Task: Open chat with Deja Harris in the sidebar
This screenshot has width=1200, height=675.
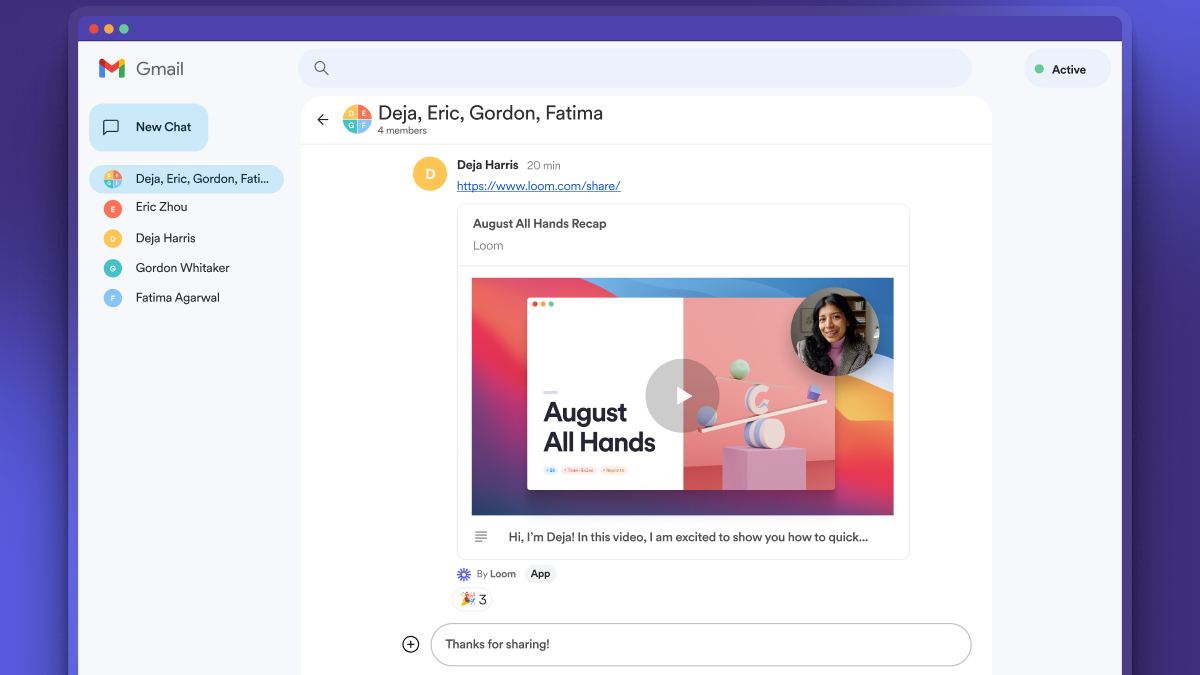Action: pyautogui.click(x=165, y=238)
